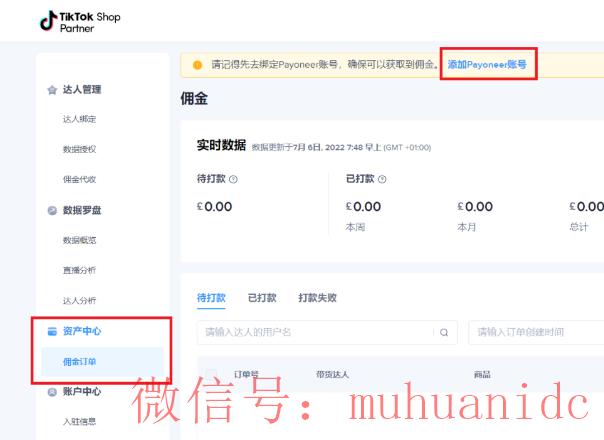
Task: Click the orange warning icon in banner
Action: tap(197, 65)
